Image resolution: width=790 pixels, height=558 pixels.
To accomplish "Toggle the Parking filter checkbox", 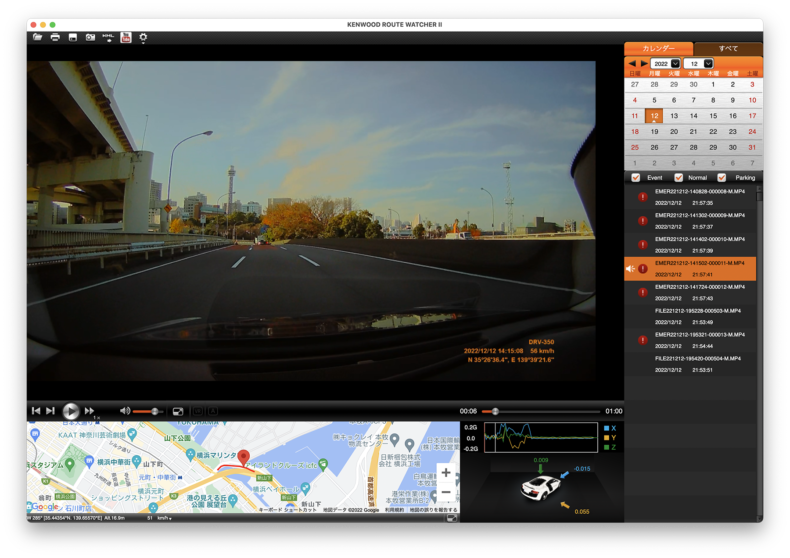I will (x=722, y=178).
